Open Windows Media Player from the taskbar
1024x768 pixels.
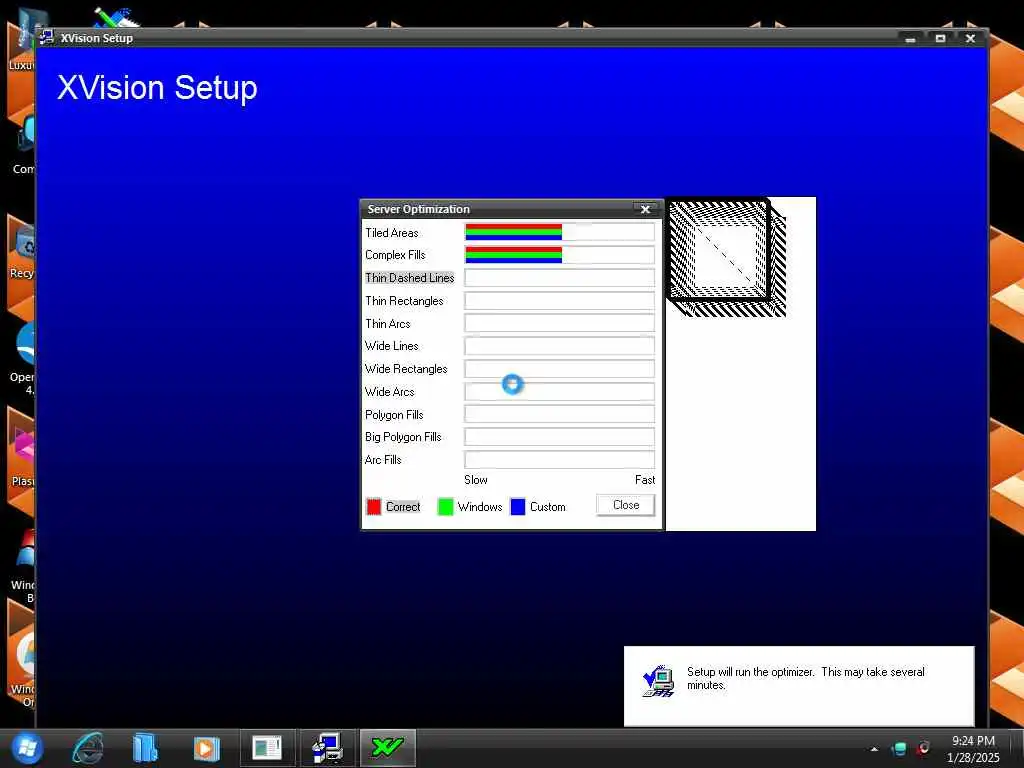tap(206, 748)
